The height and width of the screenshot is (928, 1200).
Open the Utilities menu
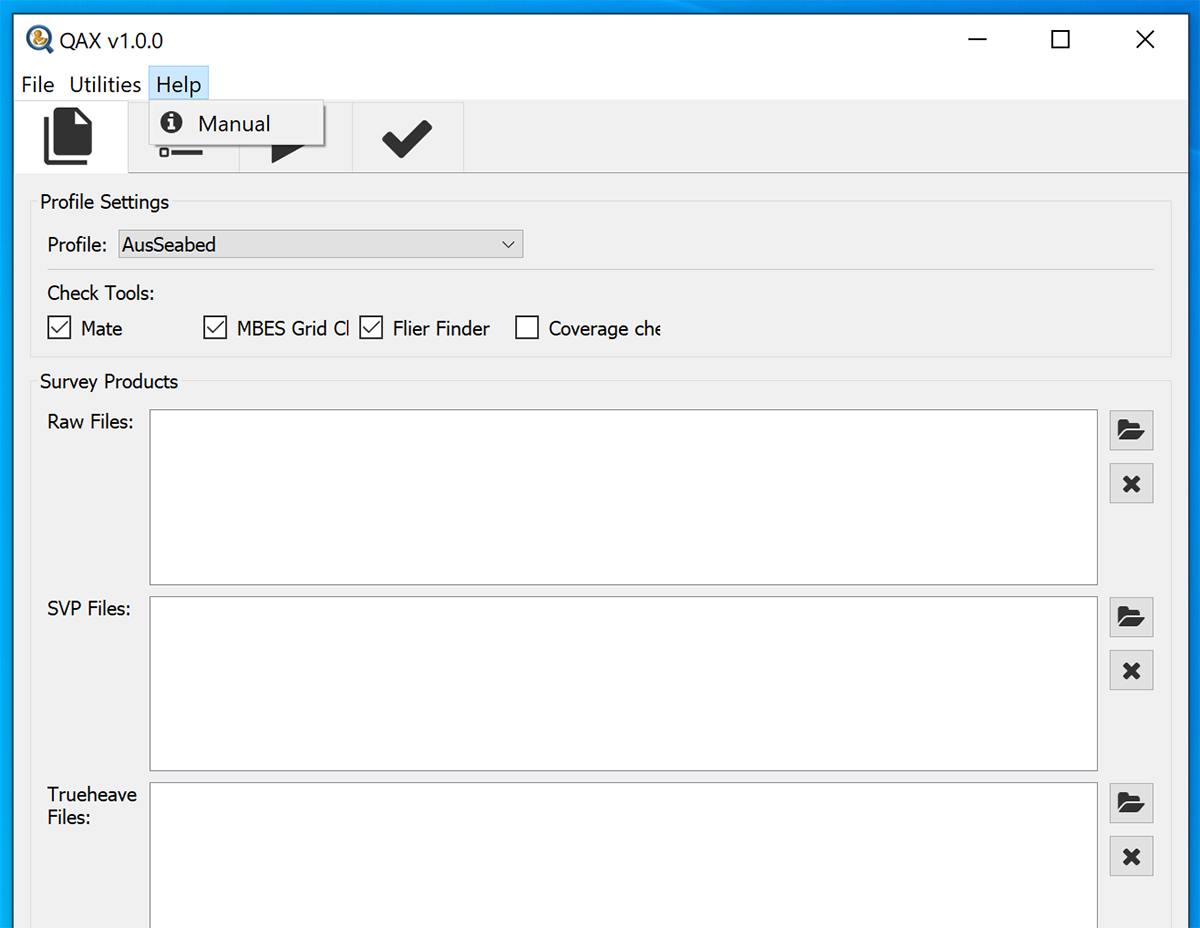point(105,85)
